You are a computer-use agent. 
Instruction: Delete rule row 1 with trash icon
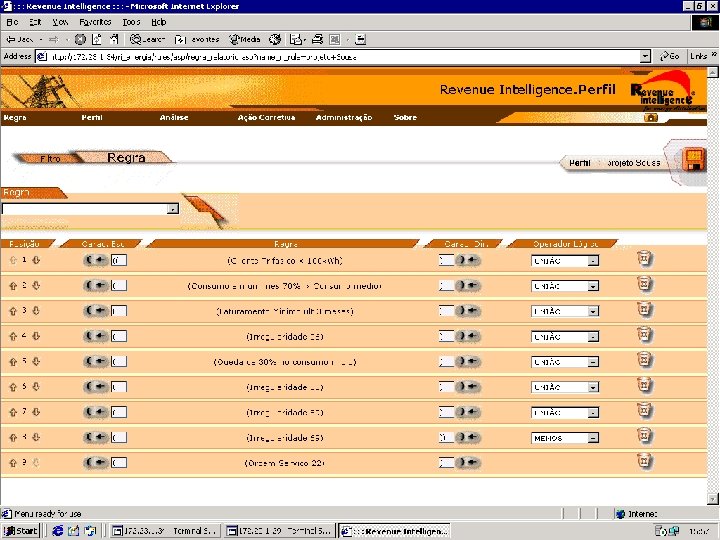645,259
